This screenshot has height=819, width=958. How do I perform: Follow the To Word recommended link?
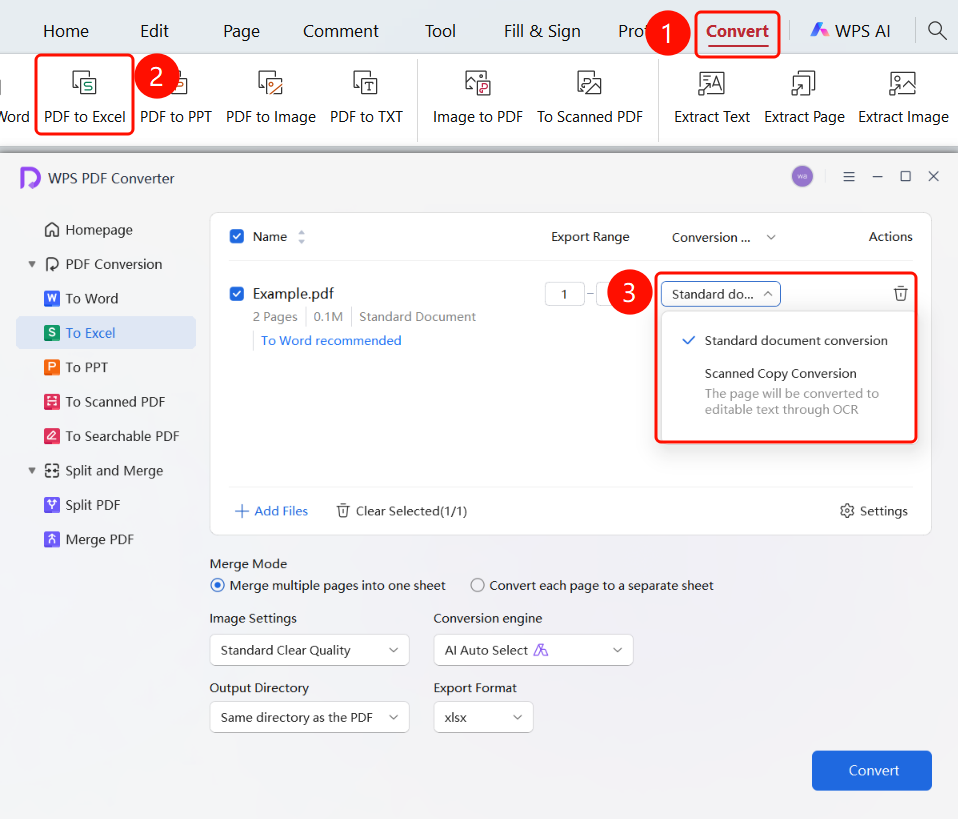pos(331,340)
